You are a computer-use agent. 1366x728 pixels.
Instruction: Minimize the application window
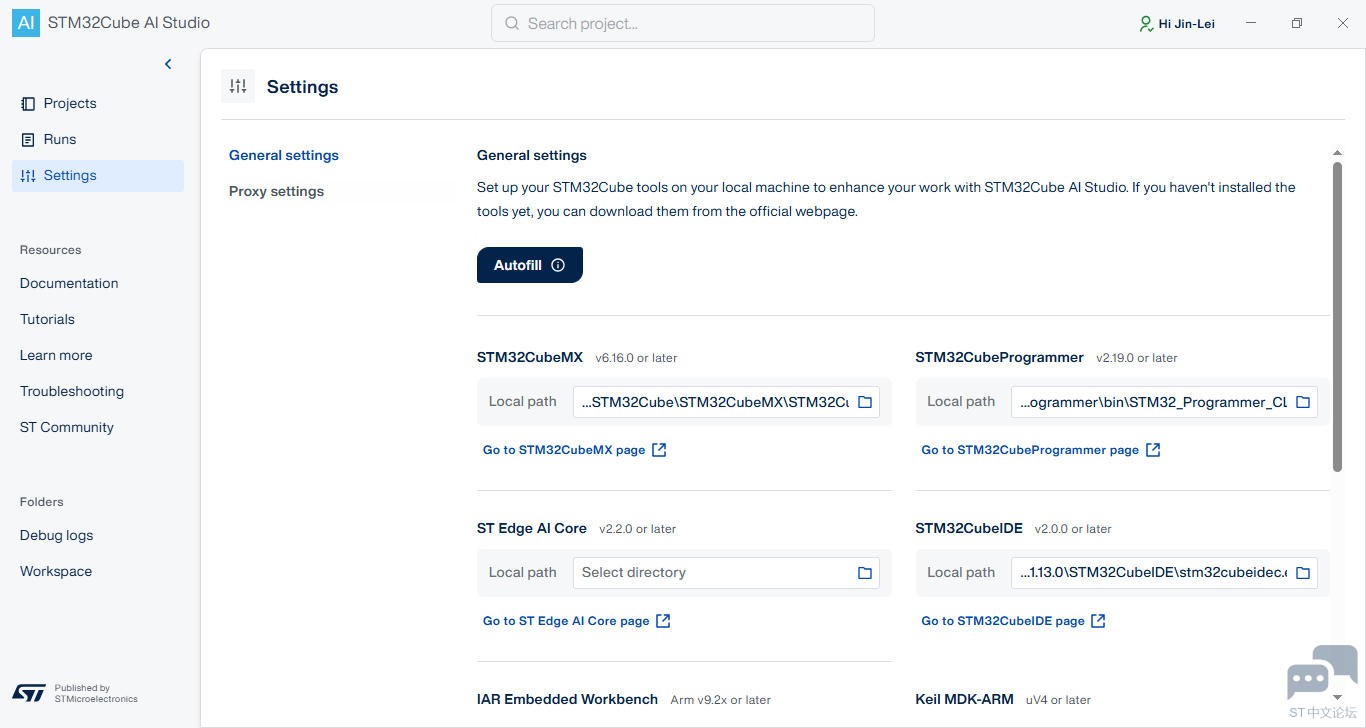tap(1251, 23)
